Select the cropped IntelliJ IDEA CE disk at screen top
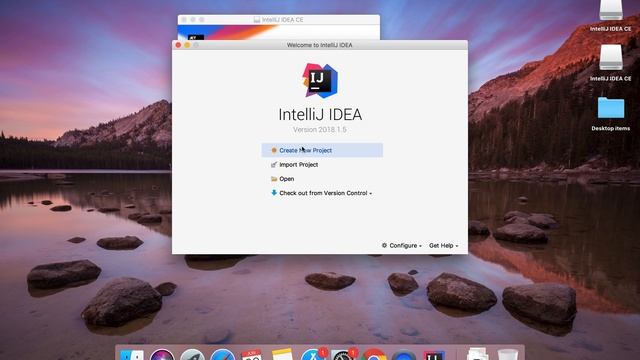 pyautogui.click(x=611, y=16)
